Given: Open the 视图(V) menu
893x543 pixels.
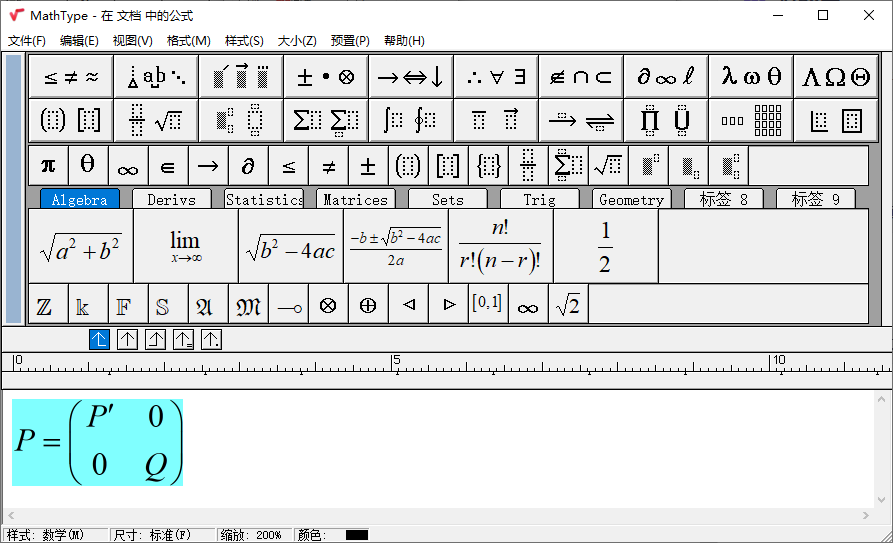Looking at the screenshot, I should (x=133, y=41).
